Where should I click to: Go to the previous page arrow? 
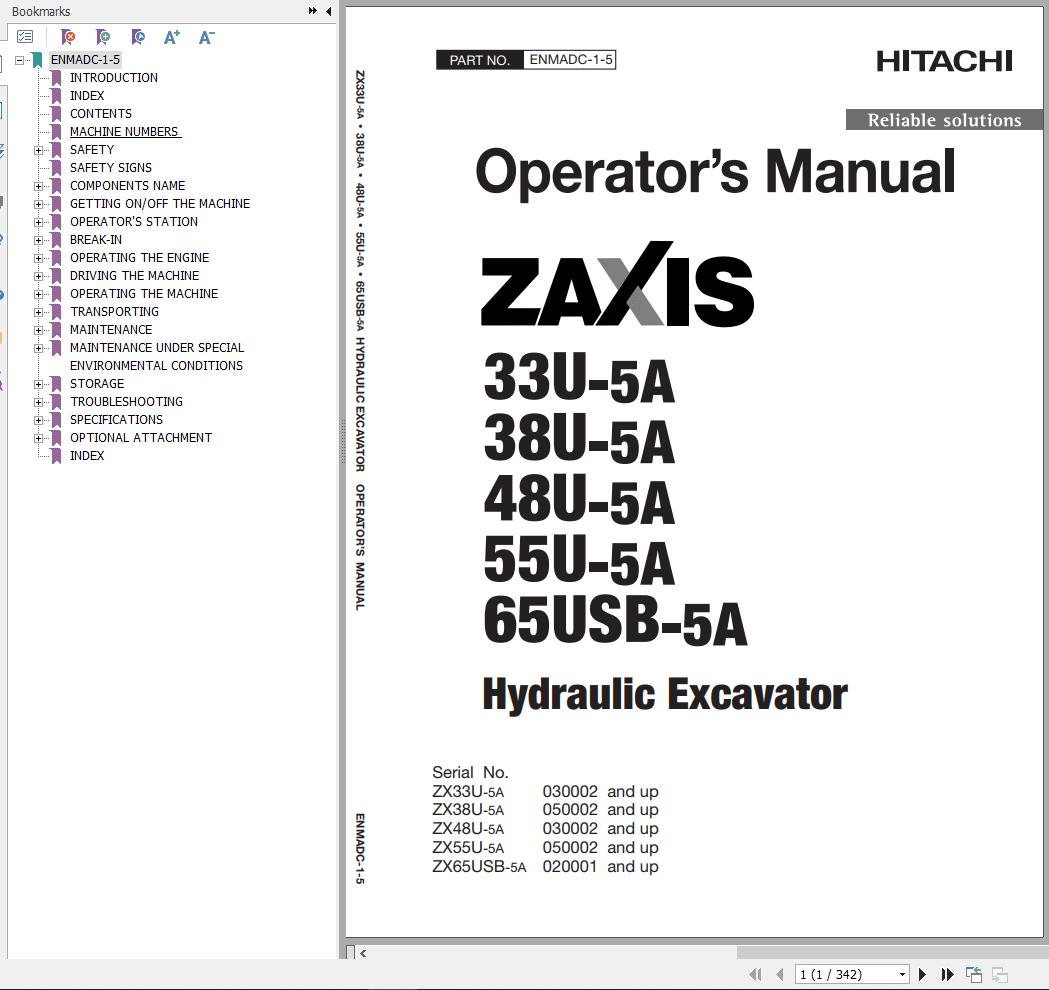(779, 975)
